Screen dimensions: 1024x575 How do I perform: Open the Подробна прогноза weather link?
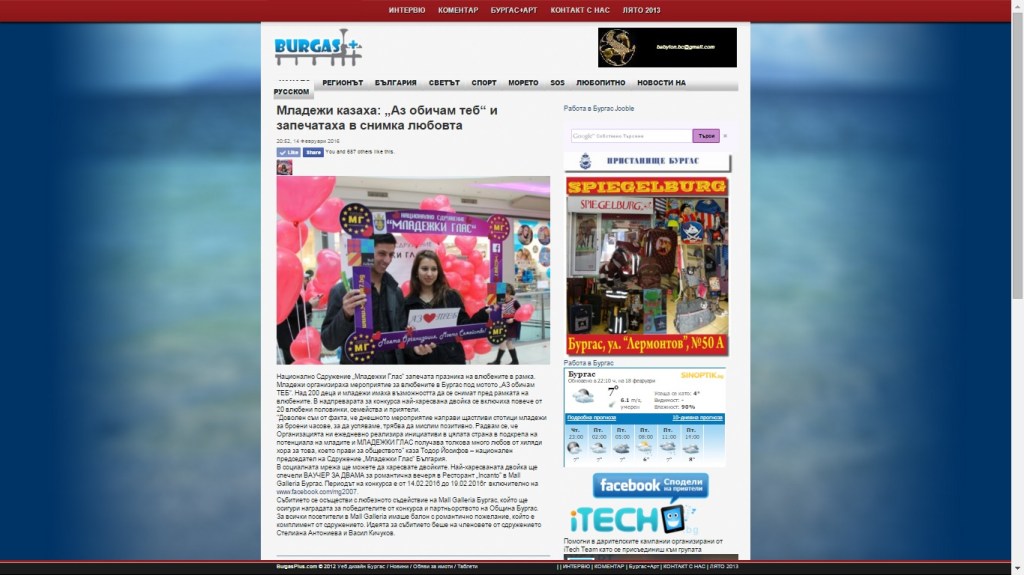(x=590, y=417)
